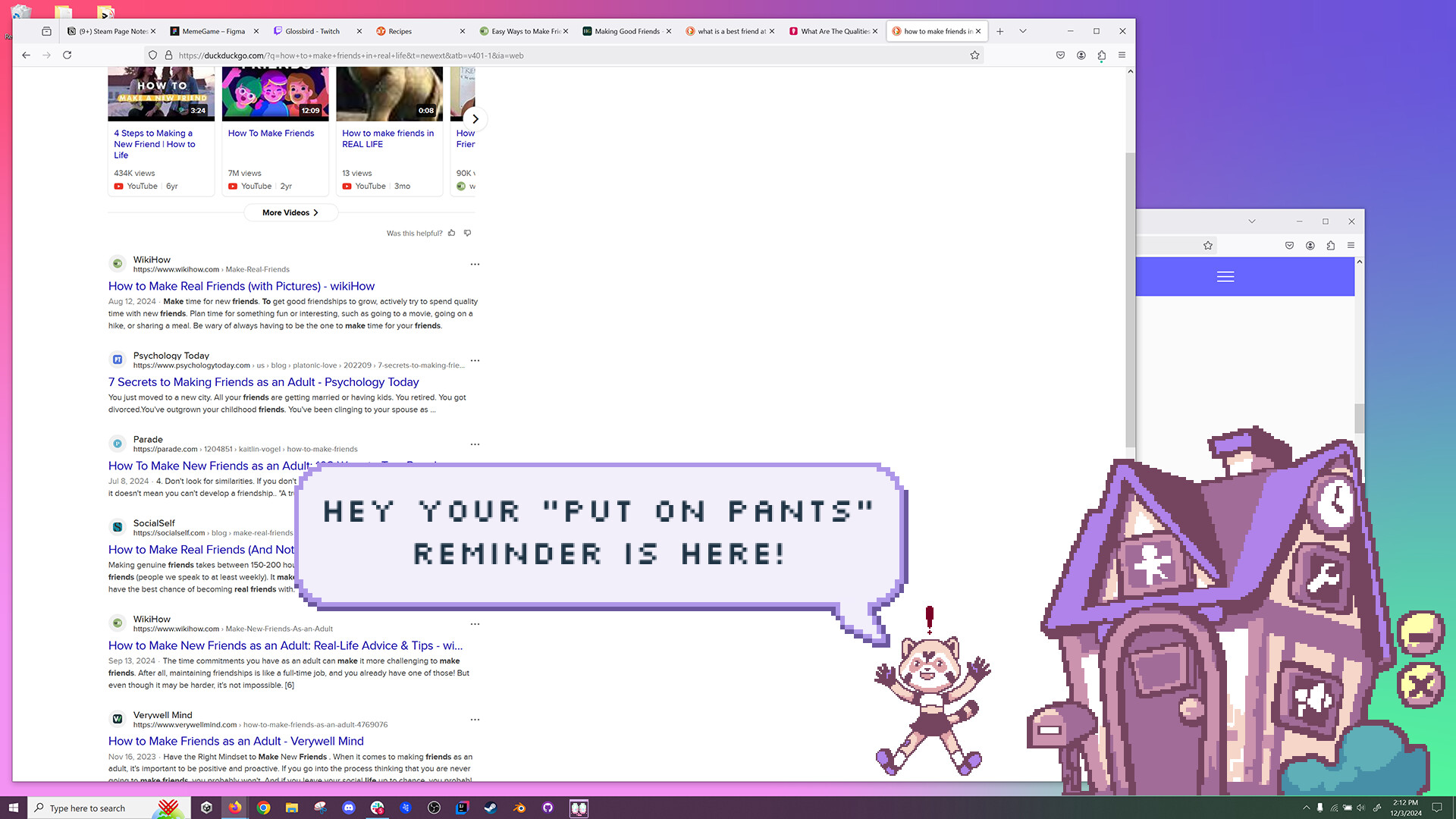Mark results unhelpful with thumbs down
Viewport: 1456px width, 819px height.
tap(468, 233)
